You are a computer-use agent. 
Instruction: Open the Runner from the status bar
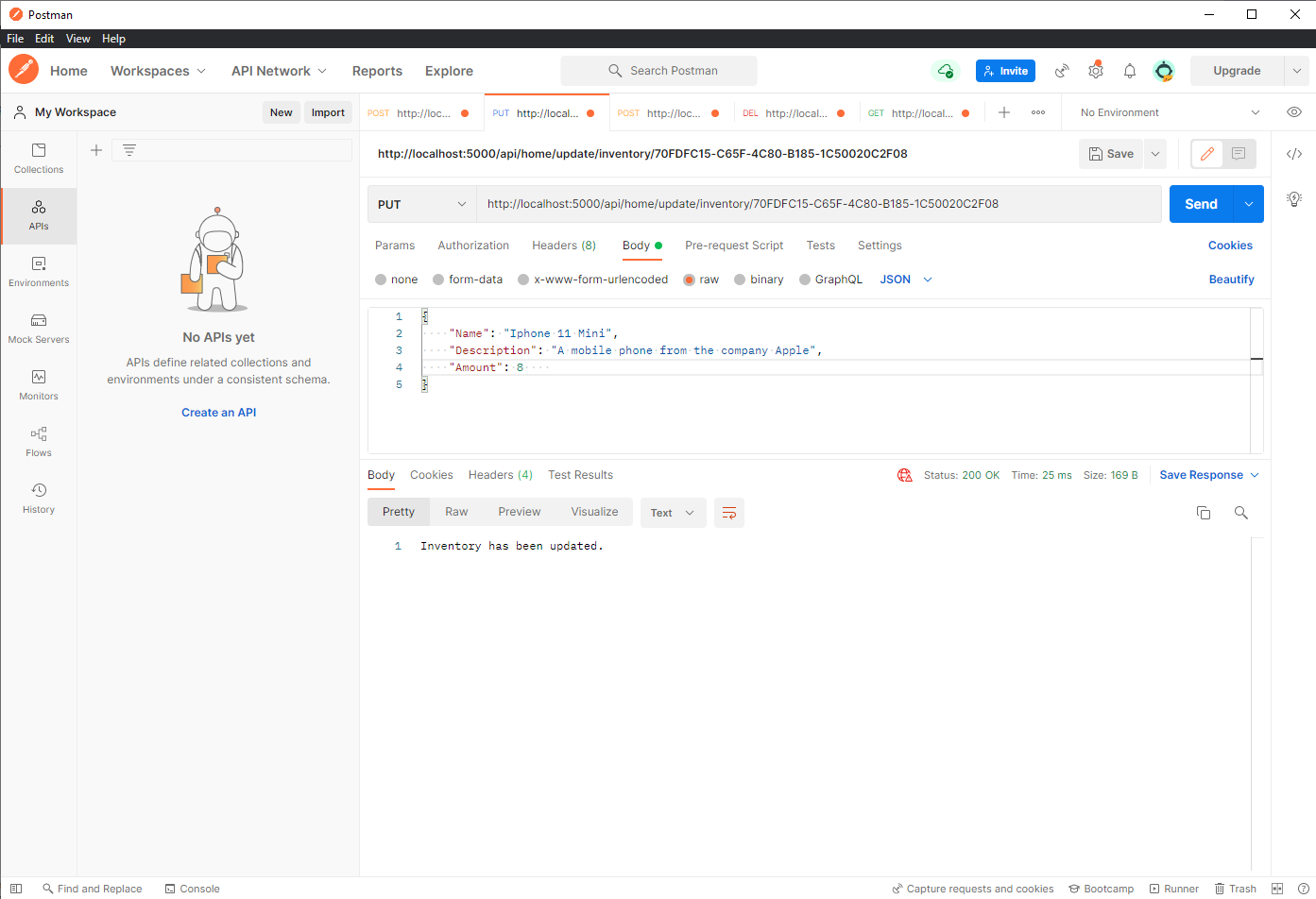coord(1174,889)
